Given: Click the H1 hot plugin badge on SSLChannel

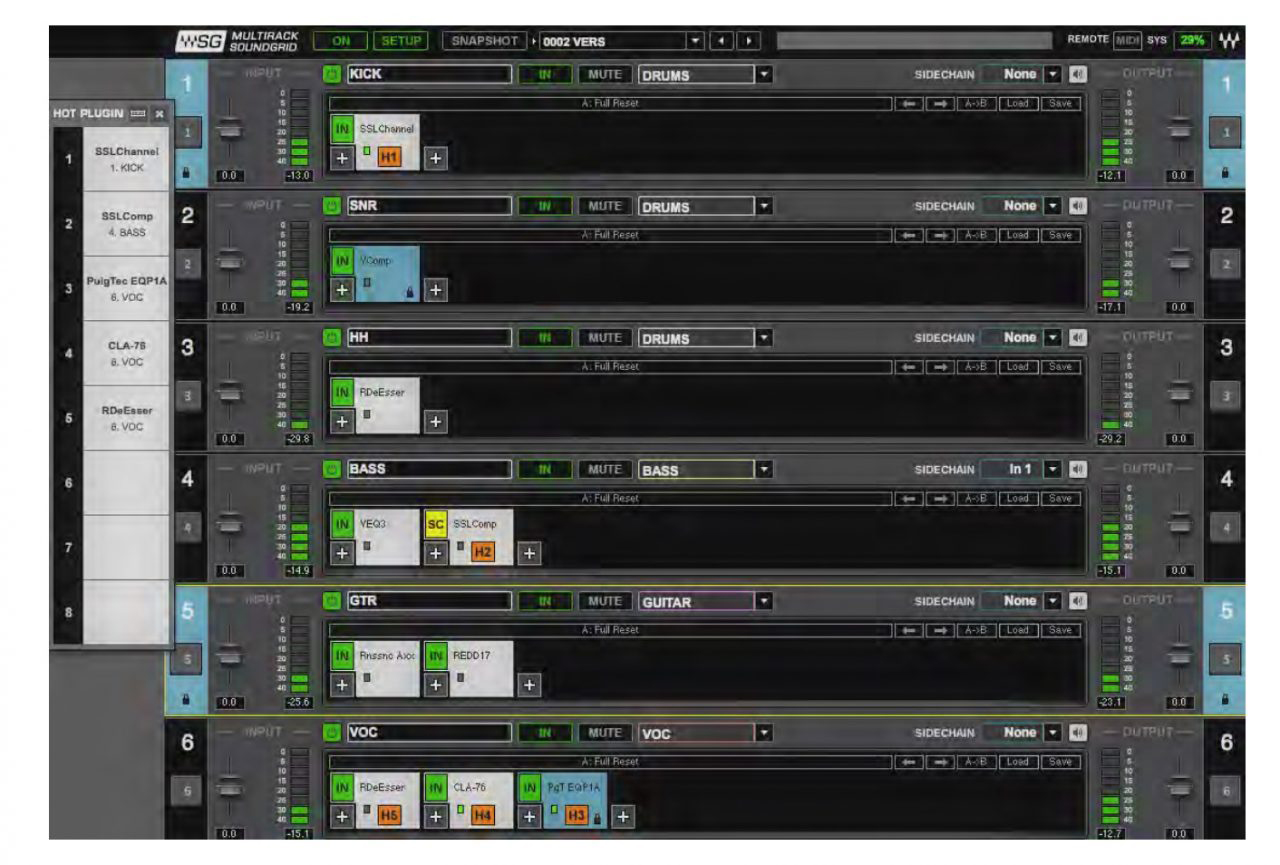Looking at the screenshot, I should (384, 155).
